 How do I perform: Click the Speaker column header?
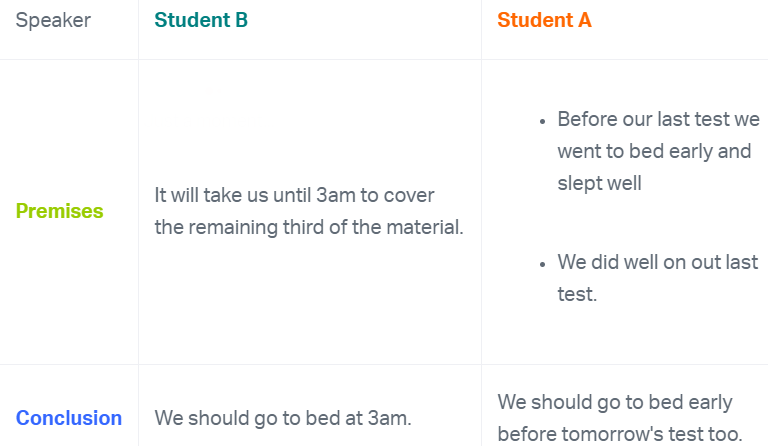[x=53, y=20]
